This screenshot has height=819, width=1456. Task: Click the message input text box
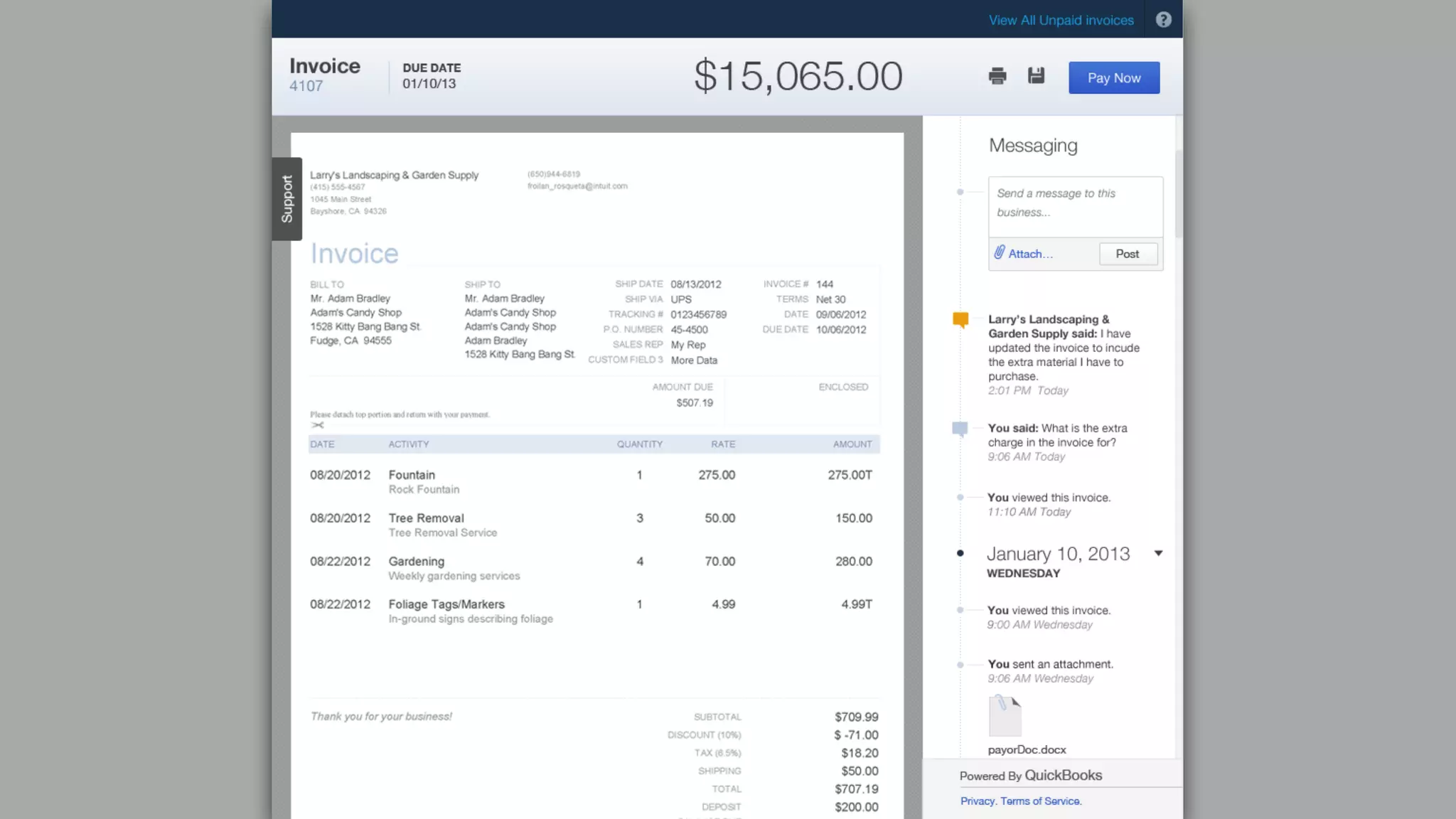pos(1075,206)
